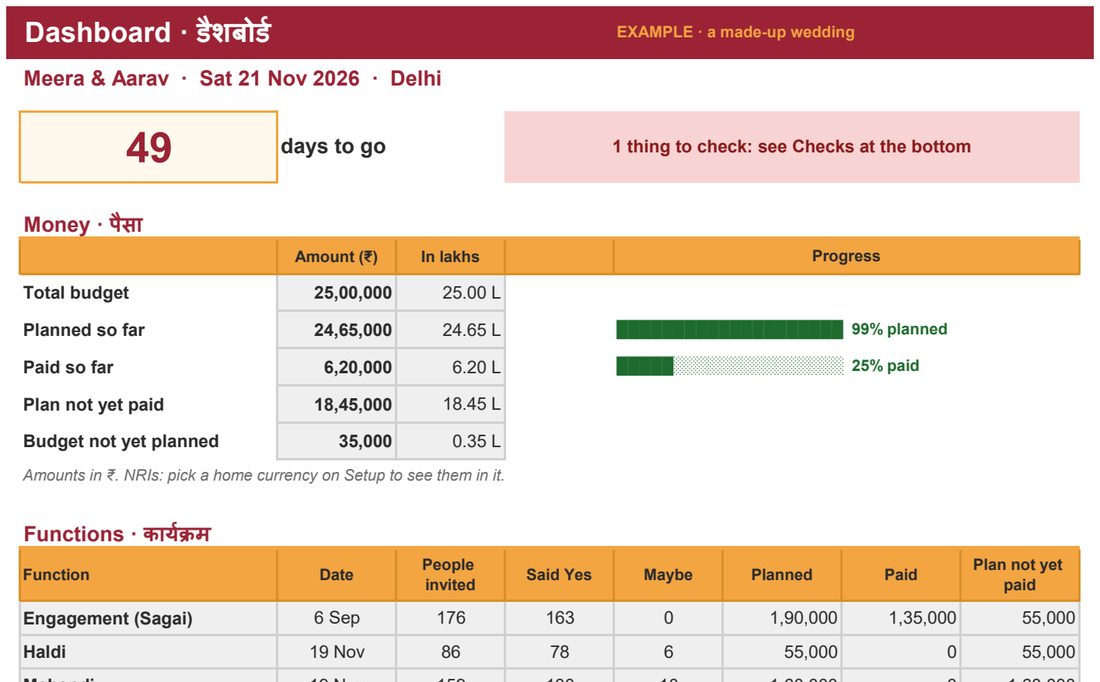
Task: Click the 'Planned' column header in Functions
Action: click(x=782, y=575)
